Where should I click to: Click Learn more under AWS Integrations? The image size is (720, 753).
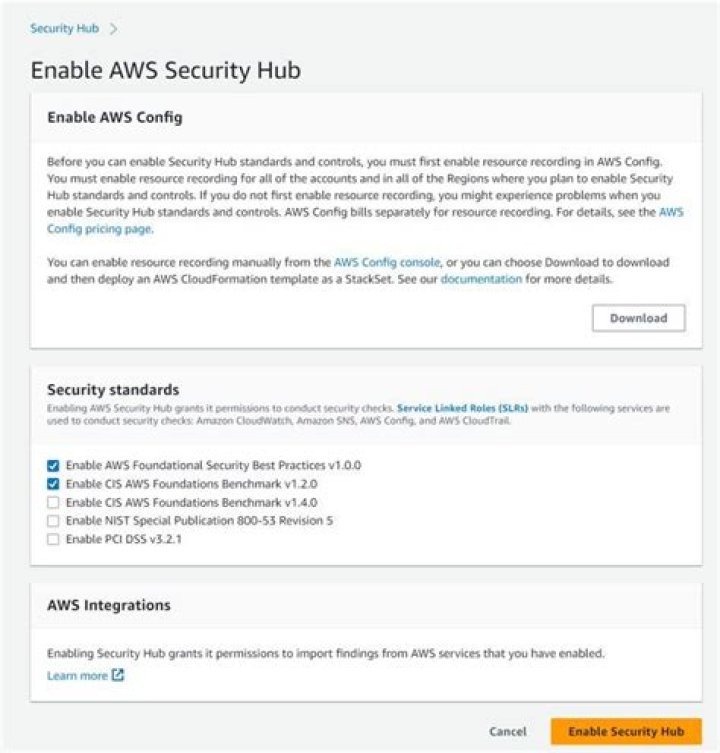point(77,676)
